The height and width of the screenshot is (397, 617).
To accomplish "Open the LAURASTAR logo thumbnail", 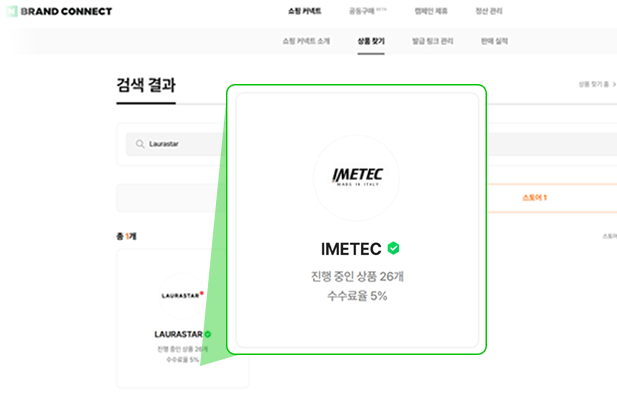I will coord(182,295).
